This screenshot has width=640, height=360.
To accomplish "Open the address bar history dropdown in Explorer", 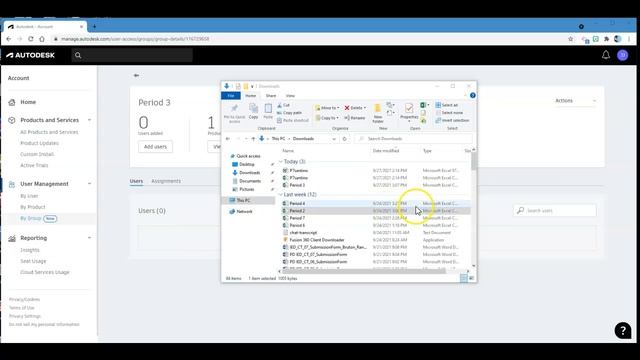I will (x=334, y=139).
